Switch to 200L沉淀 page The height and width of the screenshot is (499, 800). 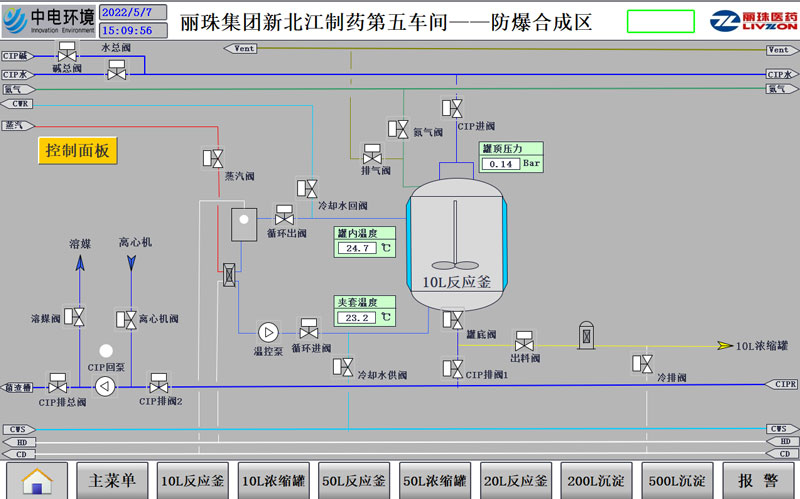pos(596,480)
